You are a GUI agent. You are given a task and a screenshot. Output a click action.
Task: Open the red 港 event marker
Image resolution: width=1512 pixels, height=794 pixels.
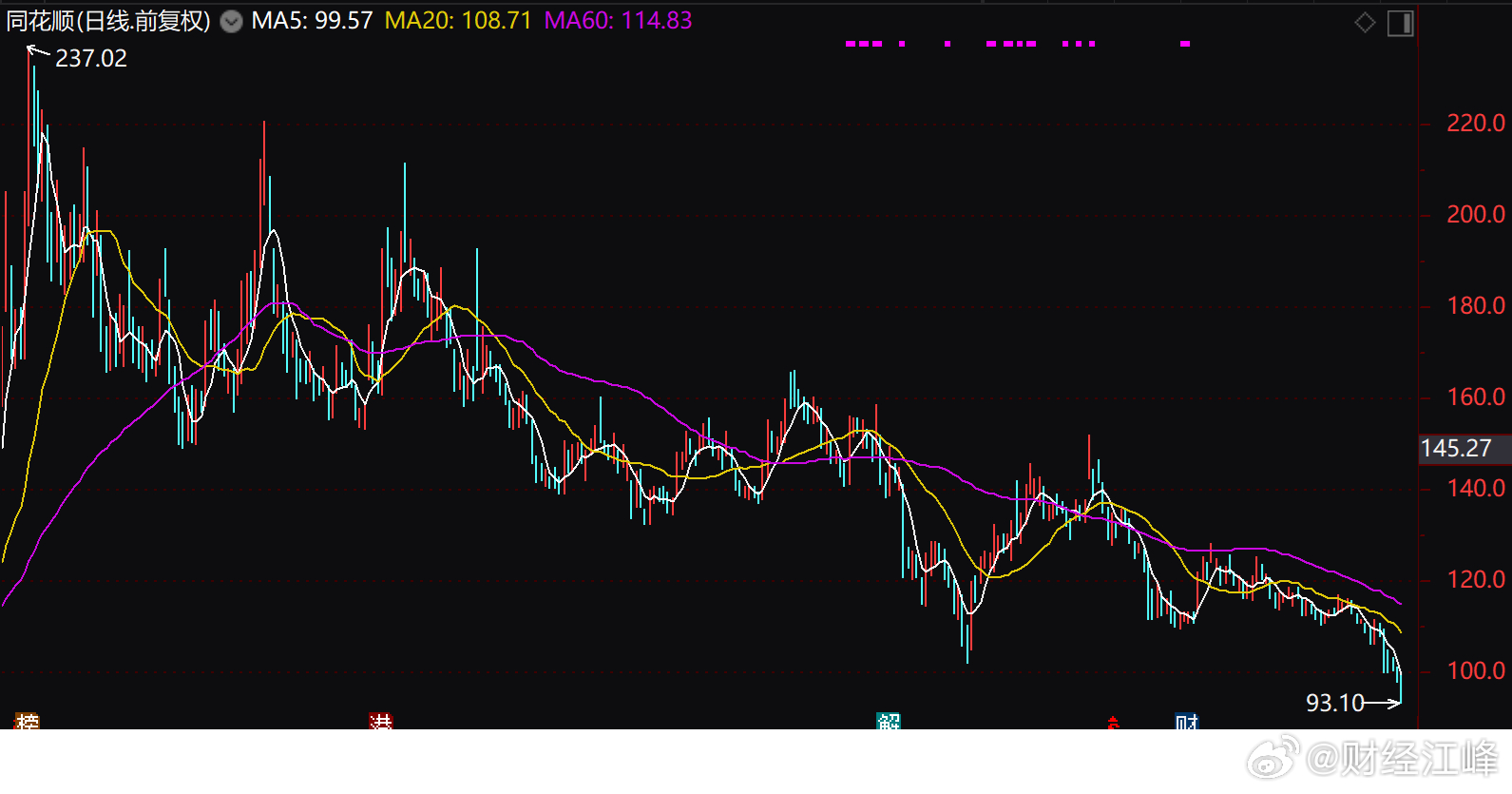380,722
